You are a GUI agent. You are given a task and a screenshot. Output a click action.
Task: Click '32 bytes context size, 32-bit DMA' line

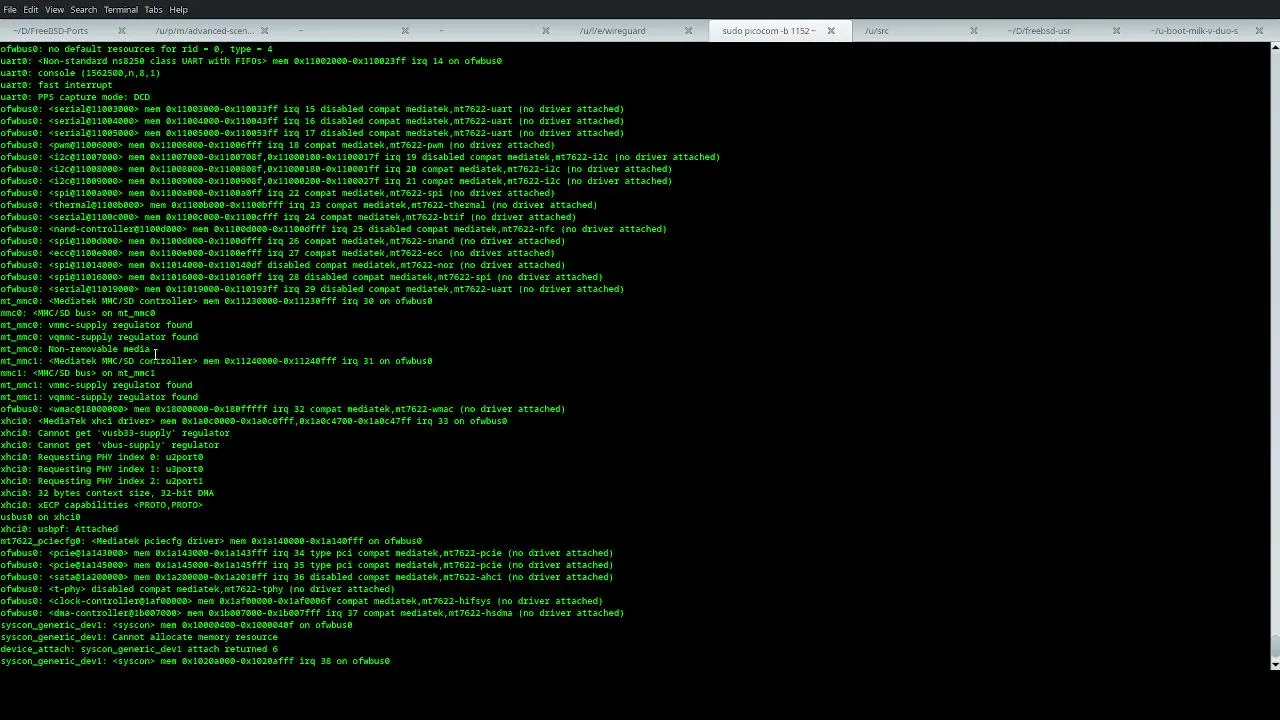click(x=107, y=493)
